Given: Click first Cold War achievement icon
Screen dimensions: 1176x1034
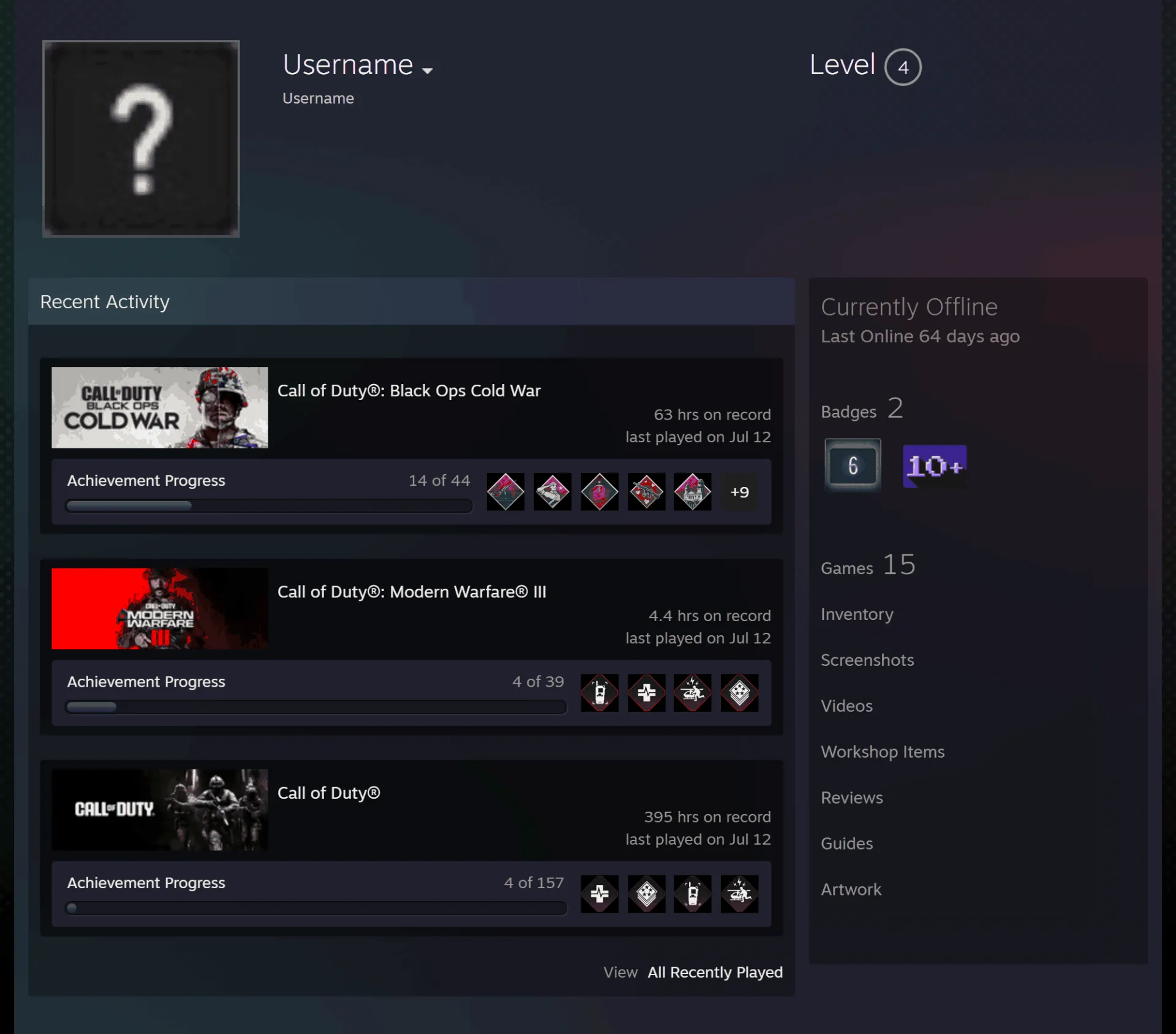Looking at the screenshot, I should point(505,492).
